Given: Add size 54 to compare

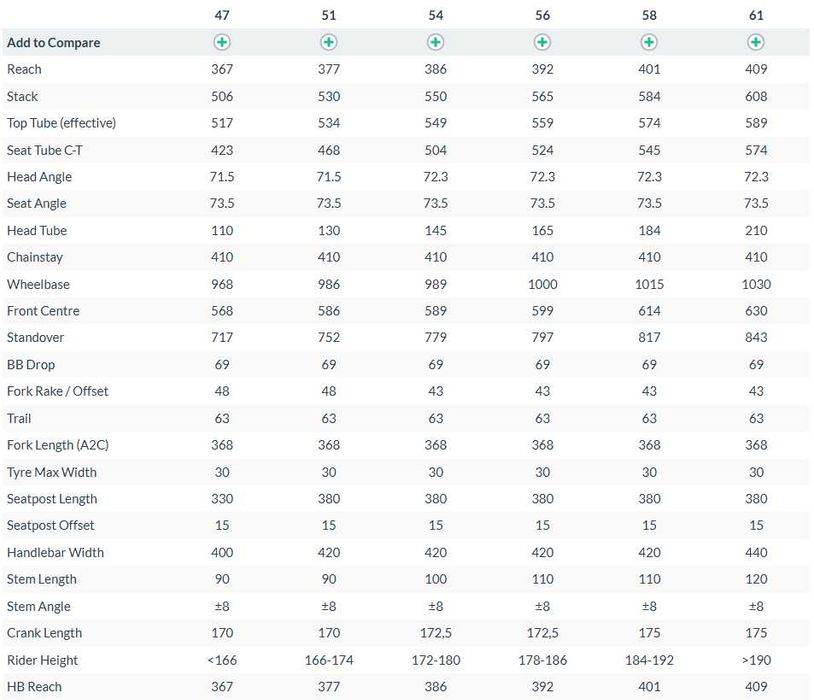Looking at the screenshot, I should pyautogui.click(x=436, y=42).
